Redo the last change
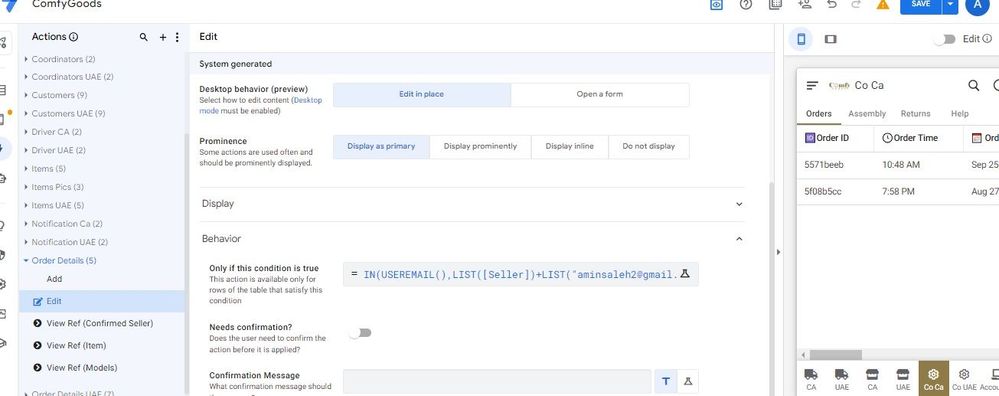This screenshot has height=396, width=999. coord(856,4)
